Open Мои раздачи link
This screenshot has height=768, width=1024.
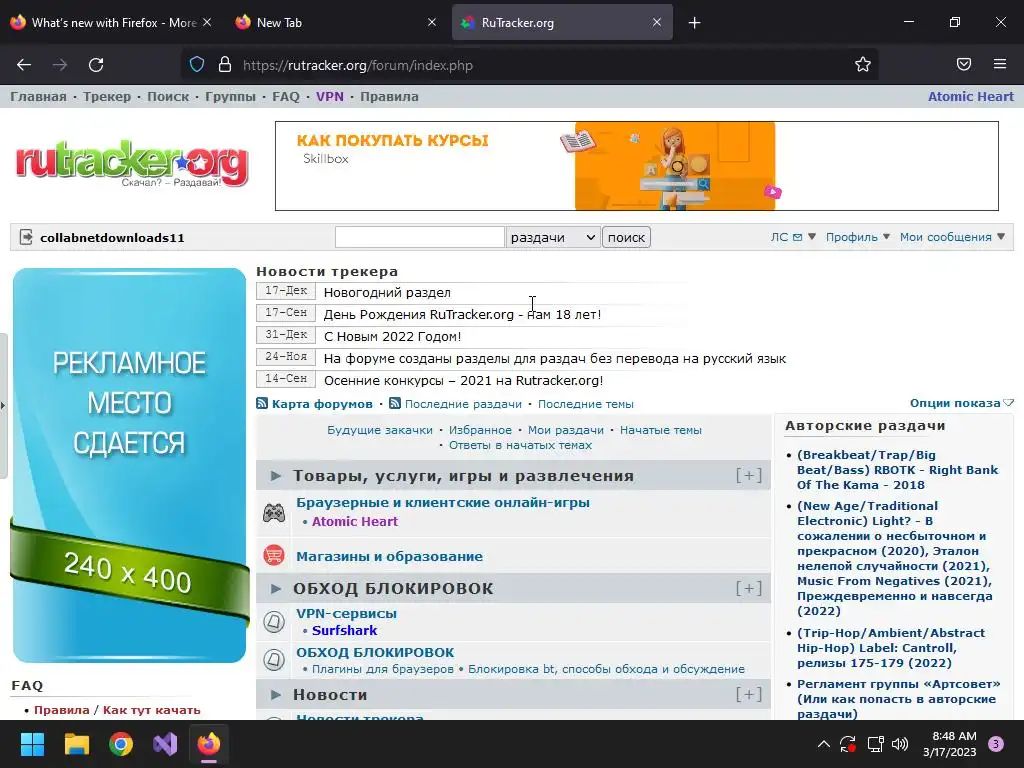click(x=566, y=430)
